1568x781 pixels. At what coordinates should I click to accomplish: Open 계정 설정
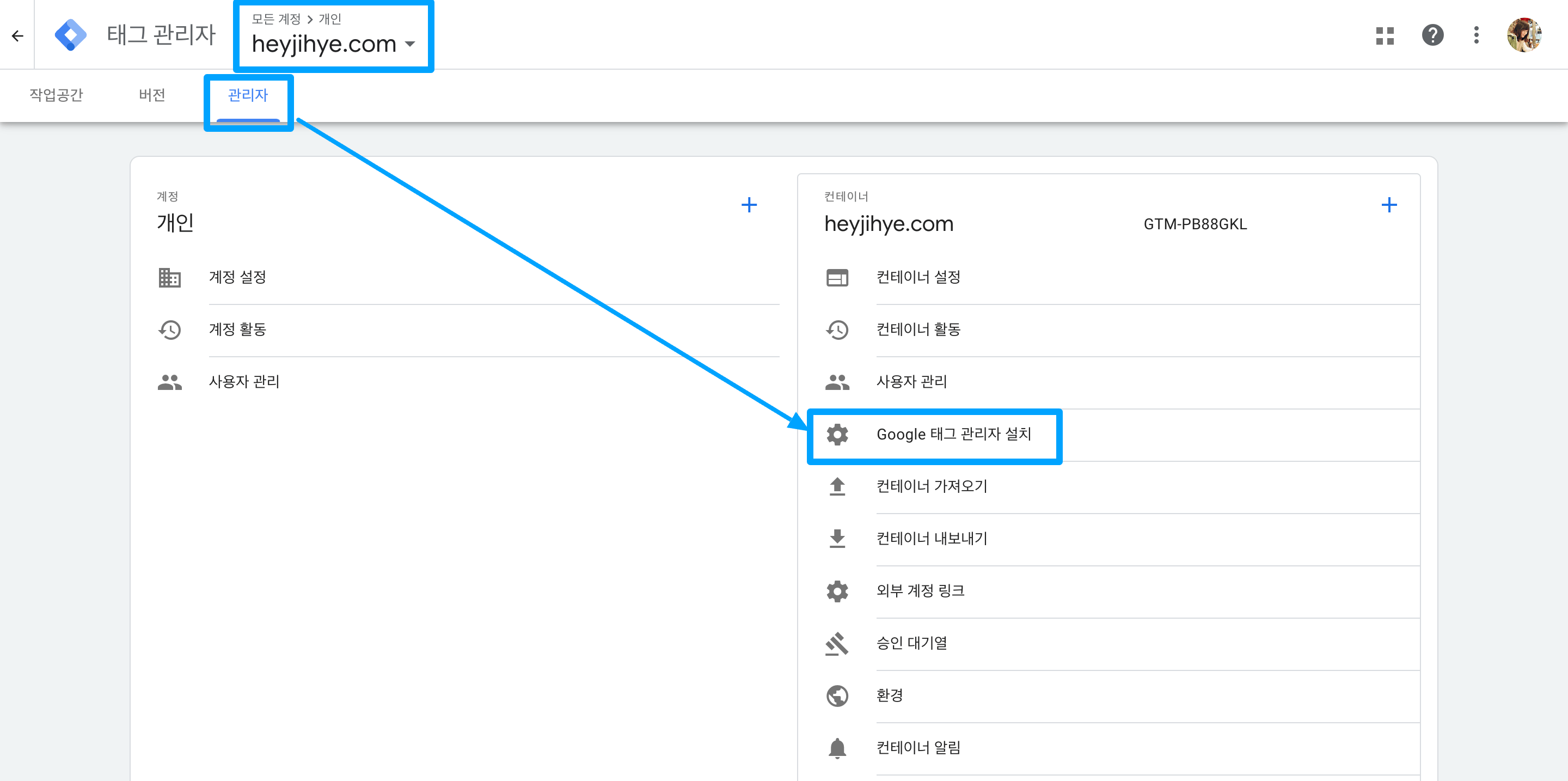click(237, 278)
